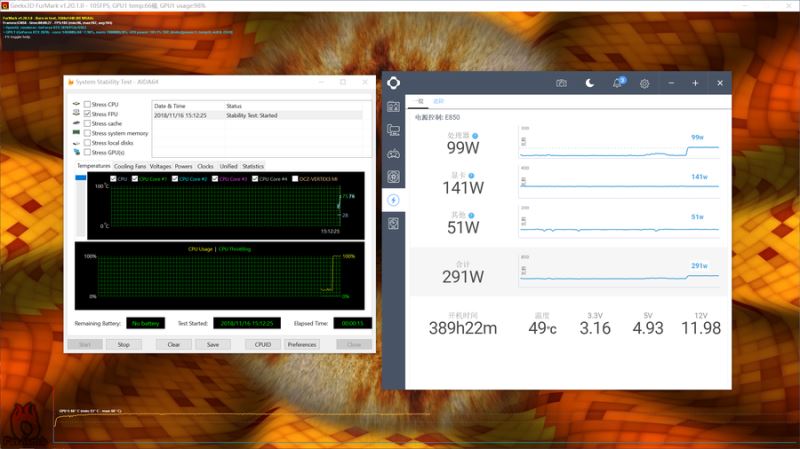Switch to the Powers tab
This screenshot has width=800, height=449.
(184, 166)
